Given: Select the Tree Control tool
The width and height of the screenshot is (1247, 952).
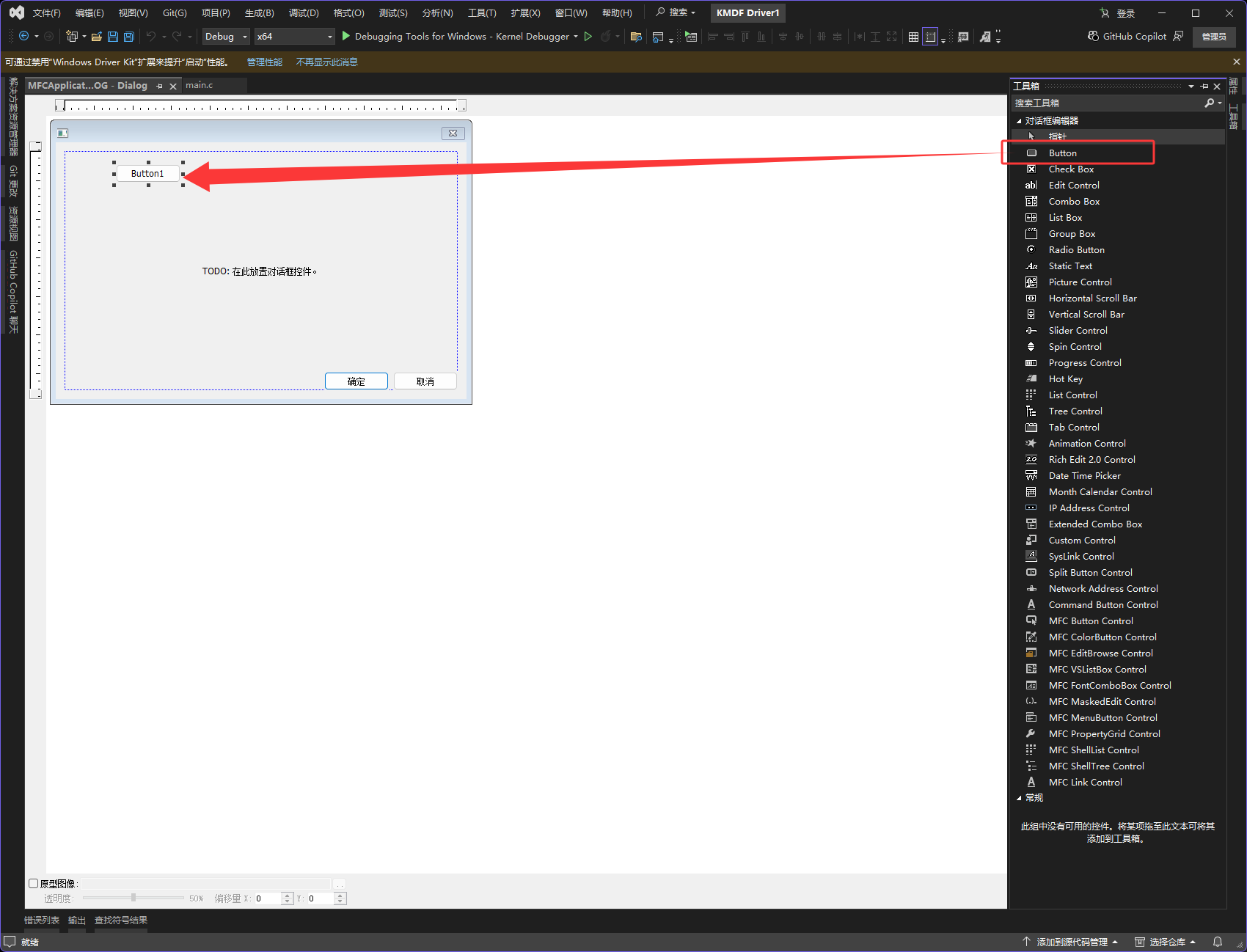Looking at the screenshot, I should [1118, 411].
